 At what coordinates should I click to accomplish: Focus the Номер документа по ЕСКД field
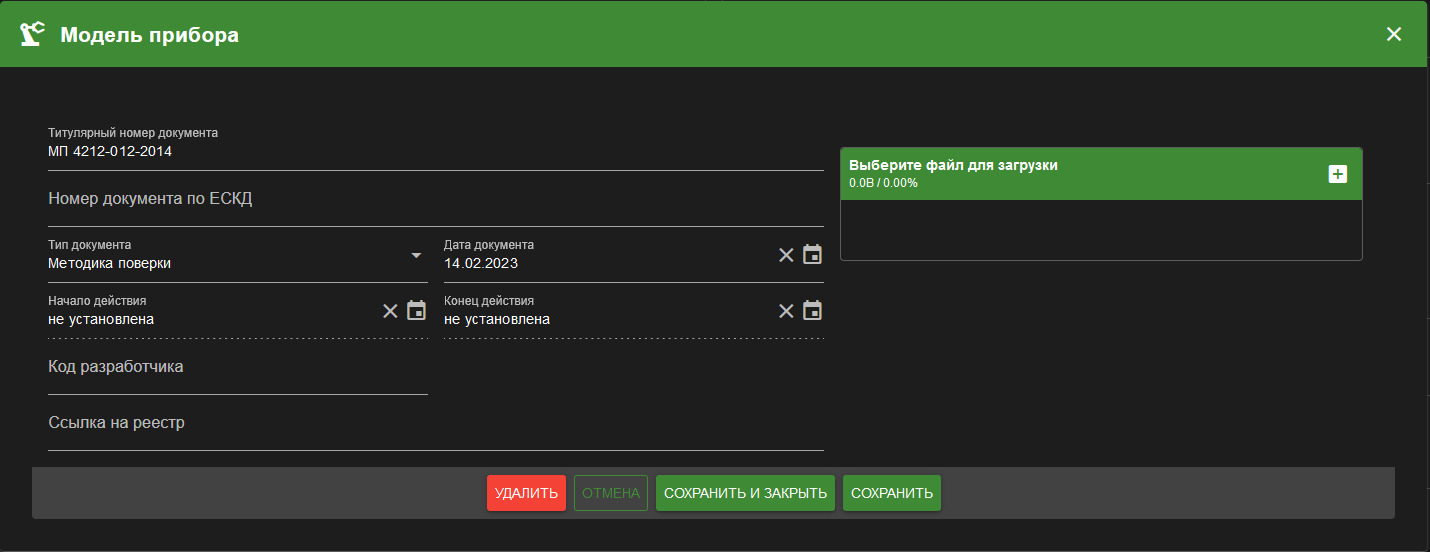pos(435,199)
